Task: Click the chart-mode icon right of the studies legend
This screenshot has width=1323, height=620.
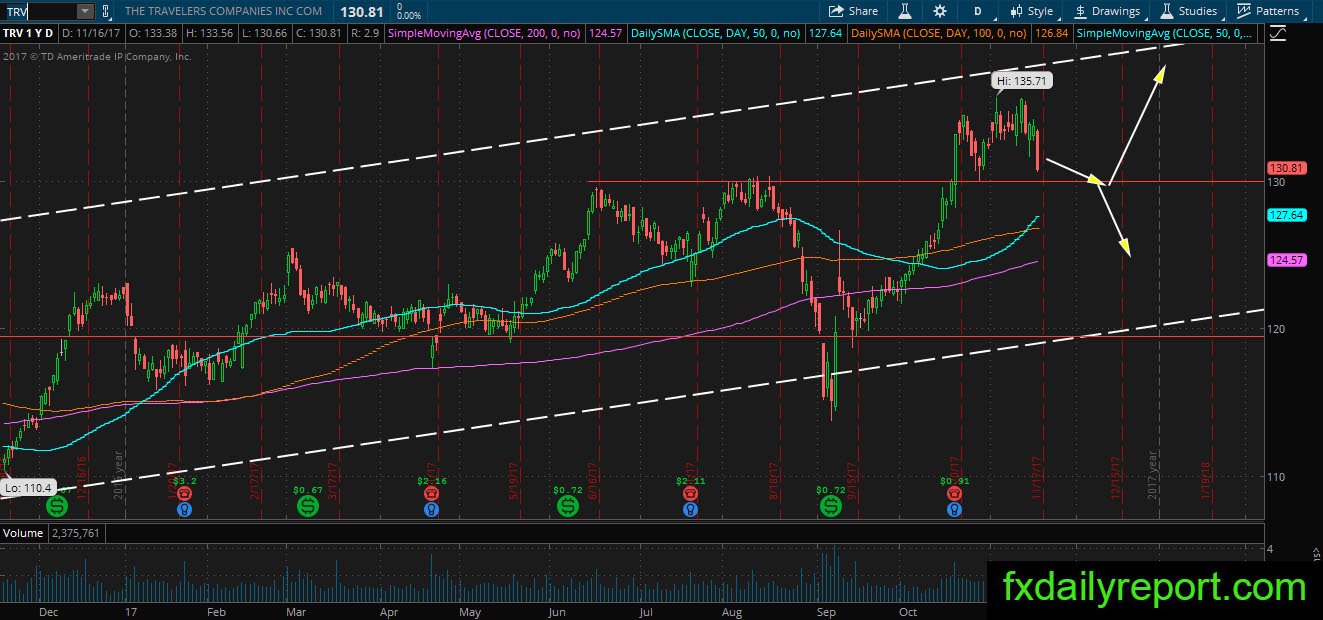Action: [1277, 33]
